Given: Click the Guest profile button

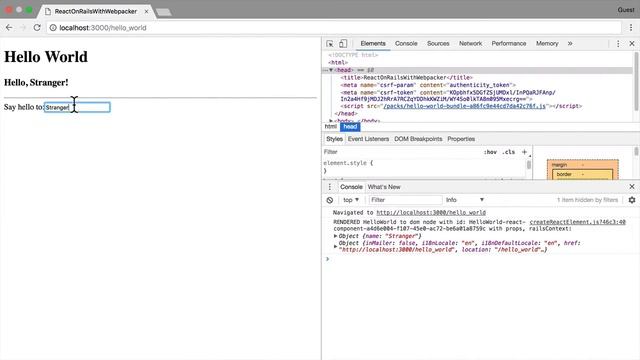Looking at the screenshot, I should pos(626,10).
